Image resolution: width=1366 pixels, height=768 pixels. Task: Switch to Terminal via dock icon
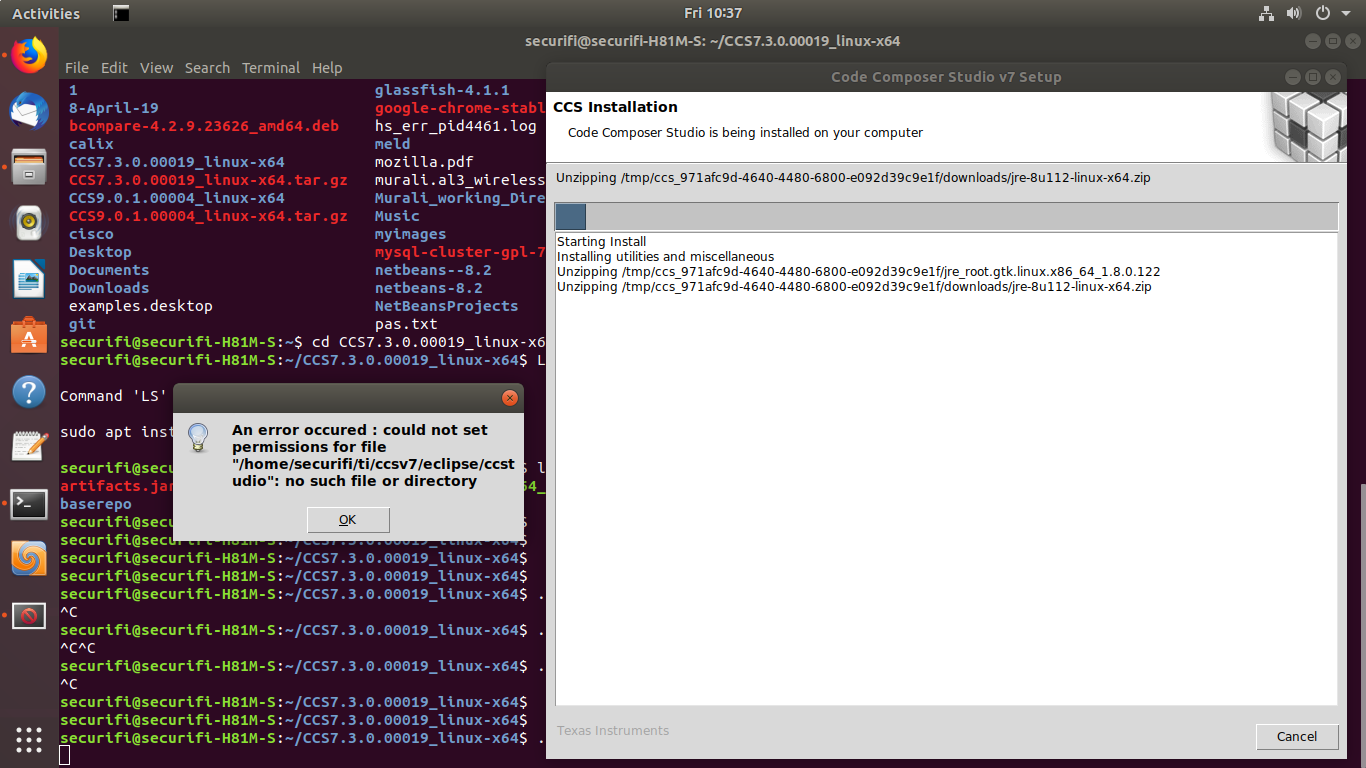[x=29, y=503]
